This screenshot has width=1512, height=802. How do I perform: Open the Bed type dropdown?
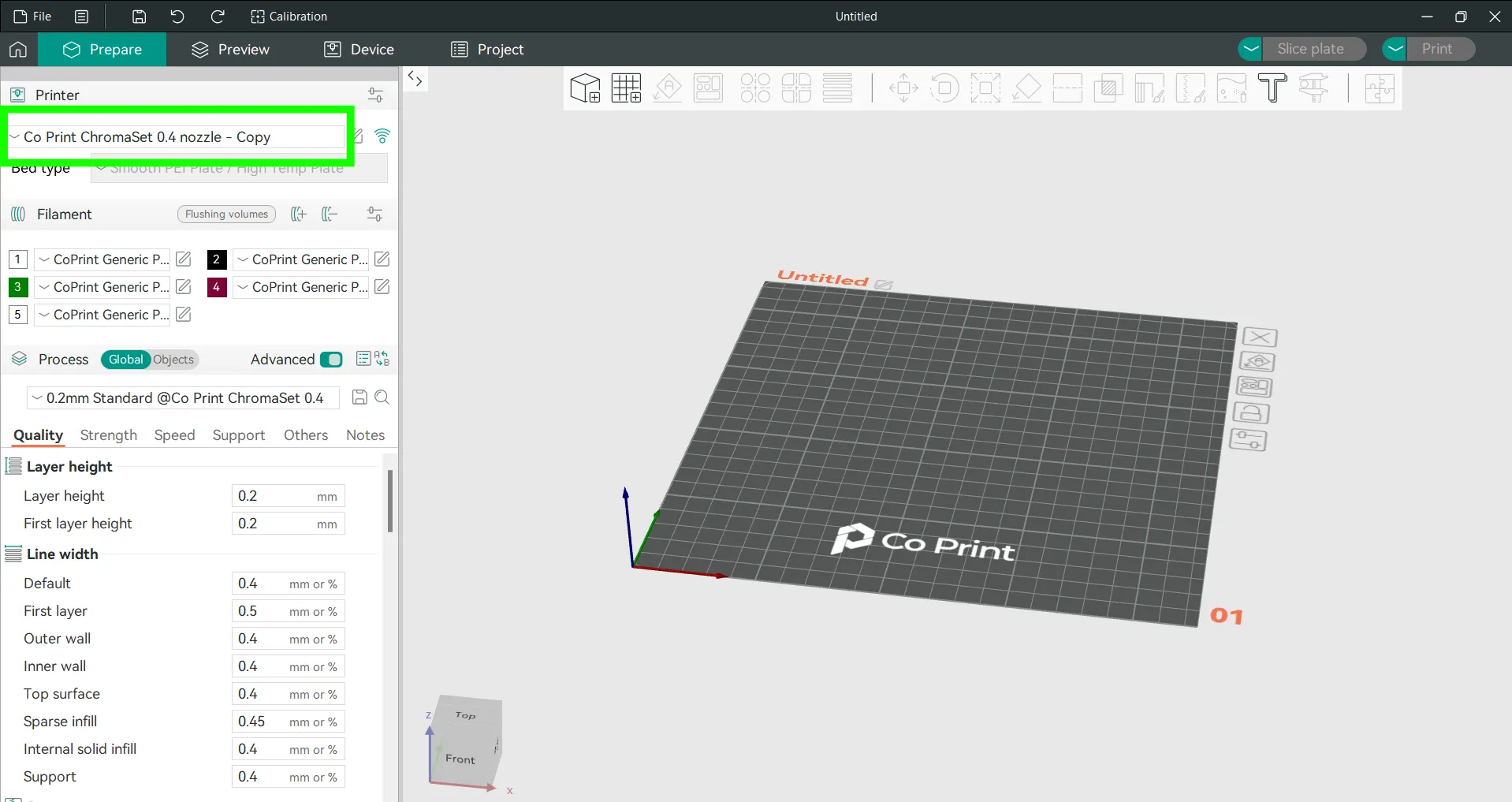[239, 168]
